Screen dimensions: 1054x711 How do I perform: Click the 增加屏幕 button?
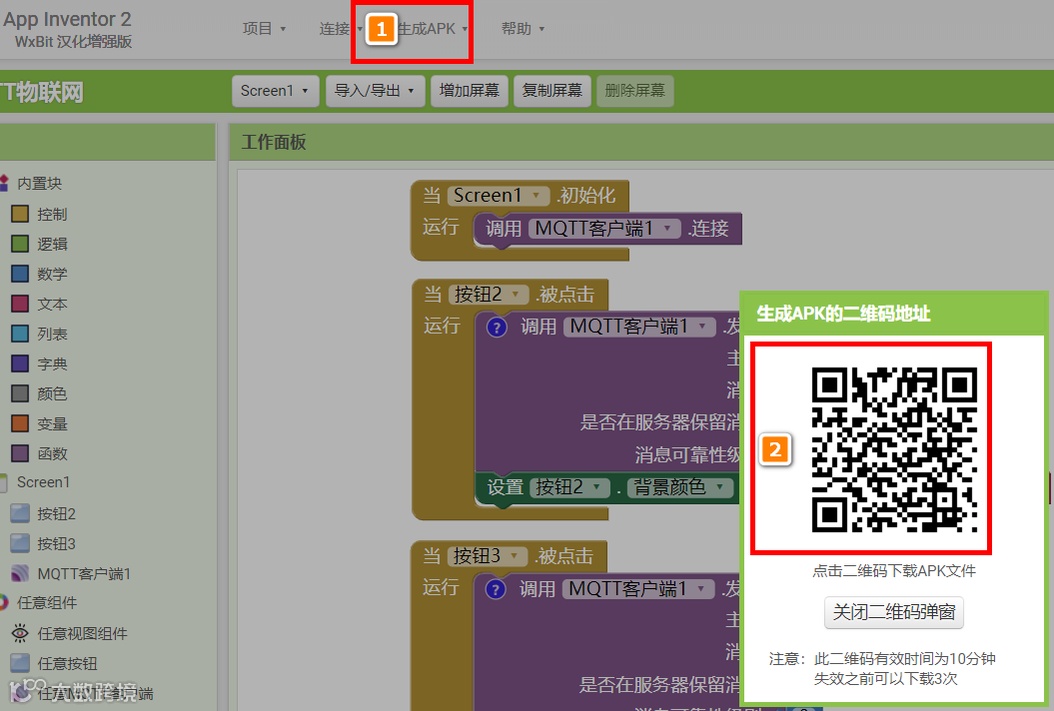tap(469, 91)
